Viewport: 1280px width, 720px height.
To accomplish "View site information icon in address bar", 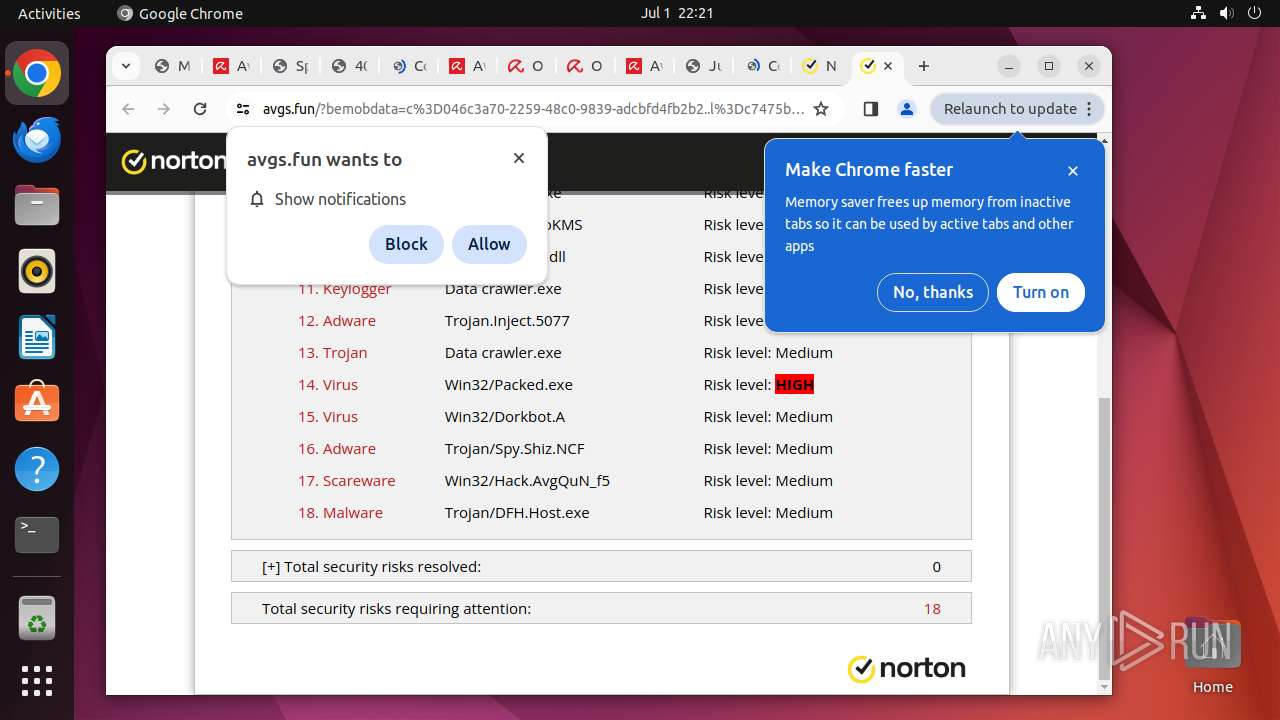I will 242,109.
